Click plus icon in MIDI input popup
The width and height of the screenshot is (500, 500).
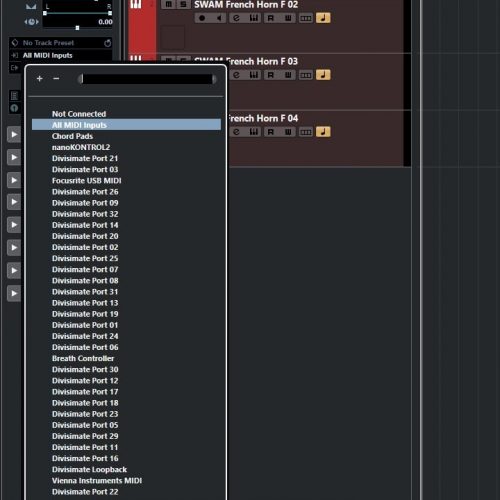click(x=40, y=79)
